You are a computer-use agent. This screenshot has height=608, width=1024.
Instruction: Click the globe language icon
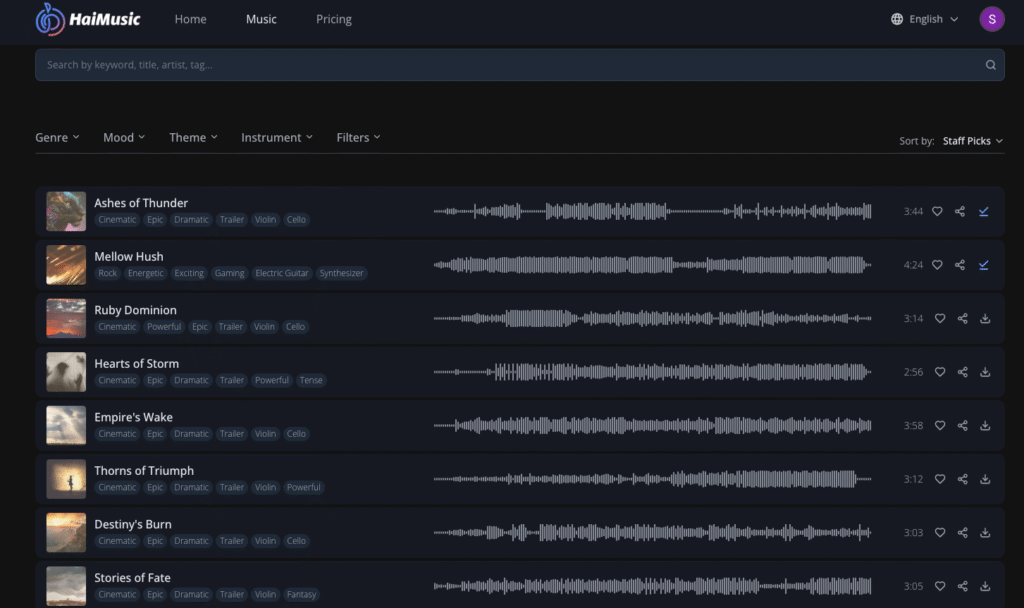point(897,19)
